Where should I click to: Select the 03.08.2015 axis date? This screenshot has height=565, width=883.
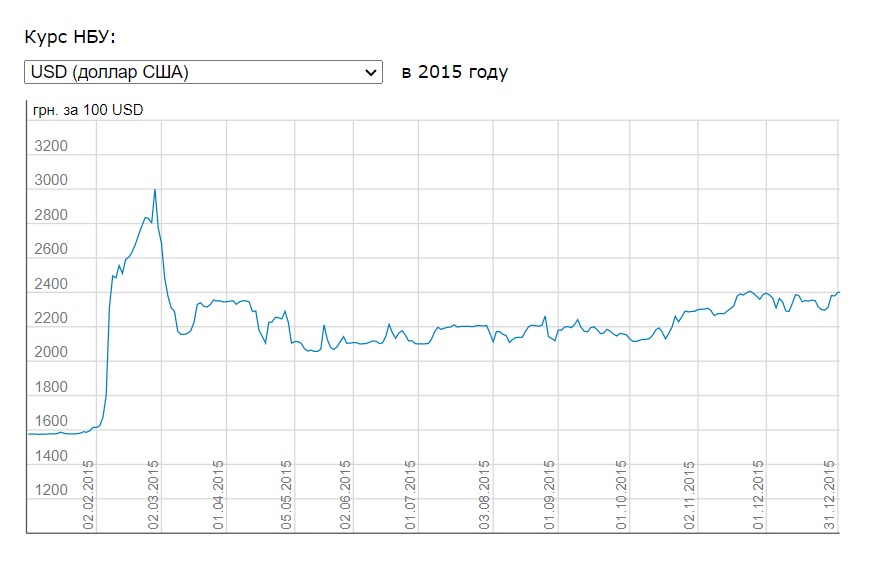(485, 494)
